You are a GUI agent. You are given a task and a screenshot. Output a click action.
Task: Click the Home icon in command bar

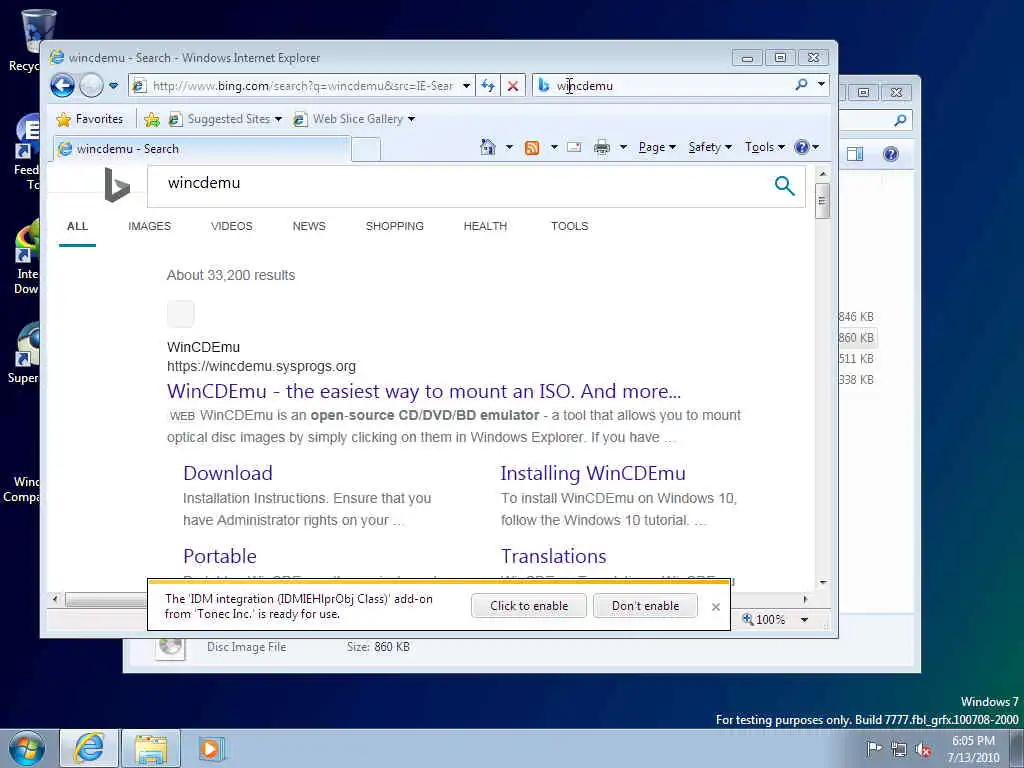tap(488, 147)
